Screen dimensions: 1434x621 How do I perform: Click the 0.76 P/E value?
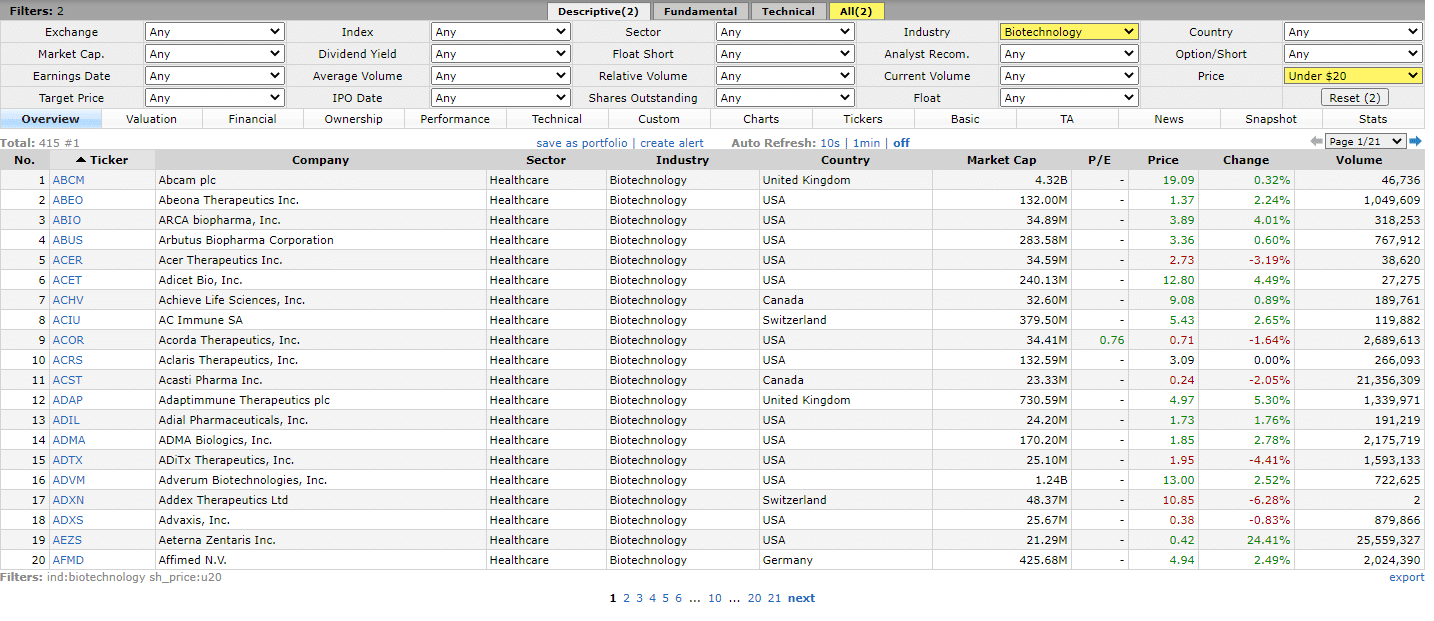point(1112,340)
